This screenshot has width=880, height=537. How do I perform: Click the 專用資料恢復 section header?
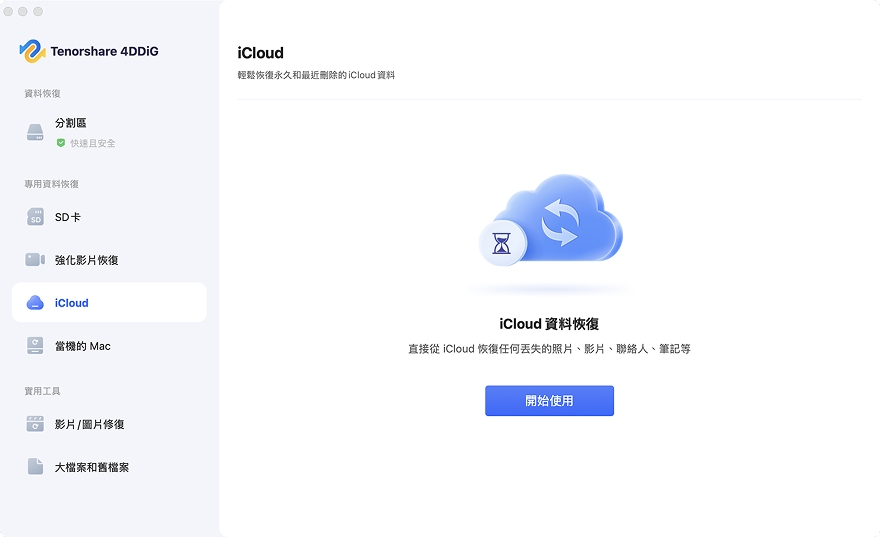click(51, 183)
